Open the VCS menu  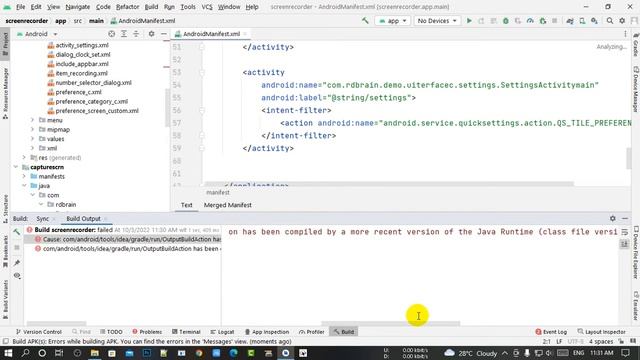[207, 7]
